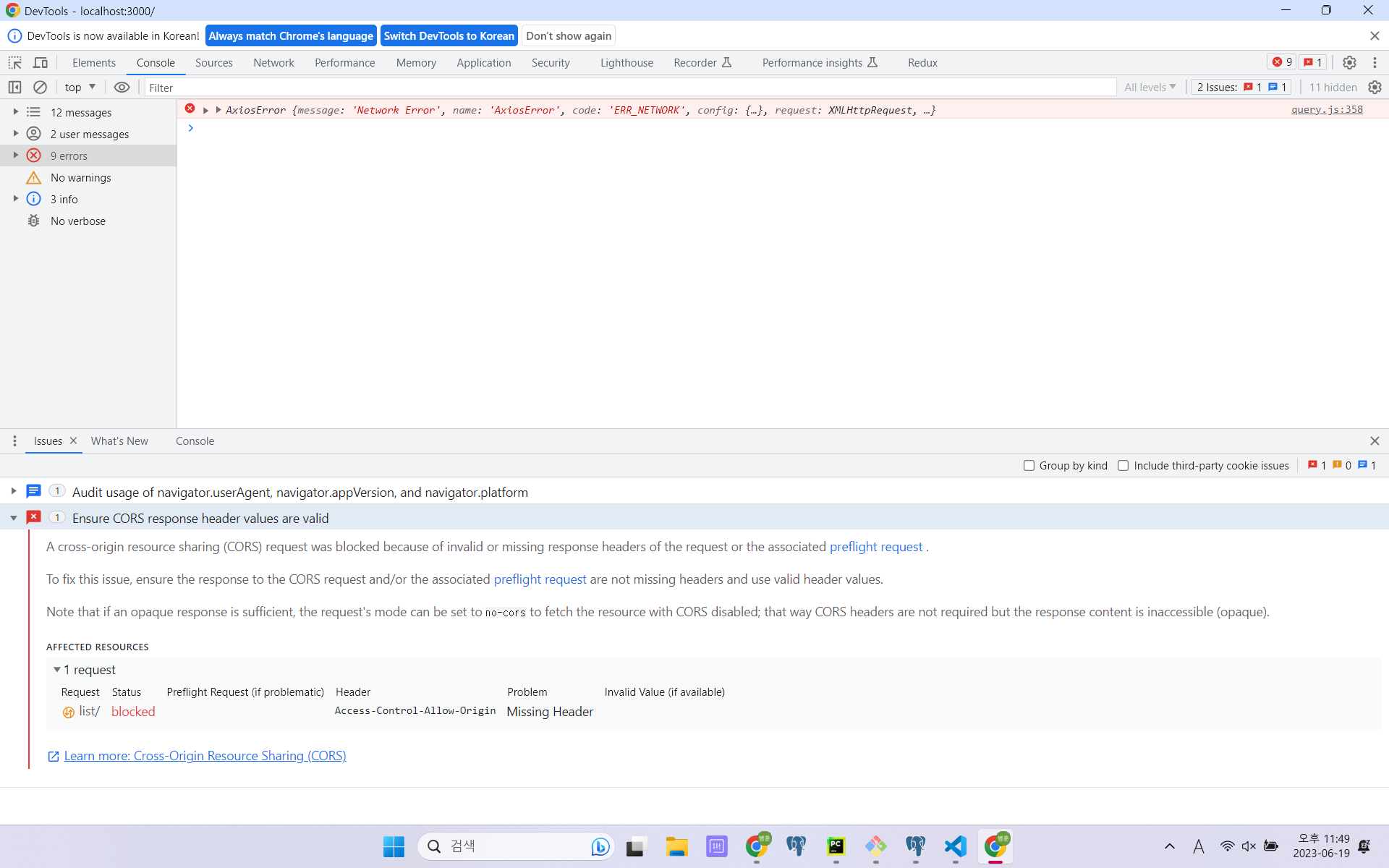The image size is (1389, 868).
Task: Open the top JavaScript context dropdown
Action: pos(80,88)
